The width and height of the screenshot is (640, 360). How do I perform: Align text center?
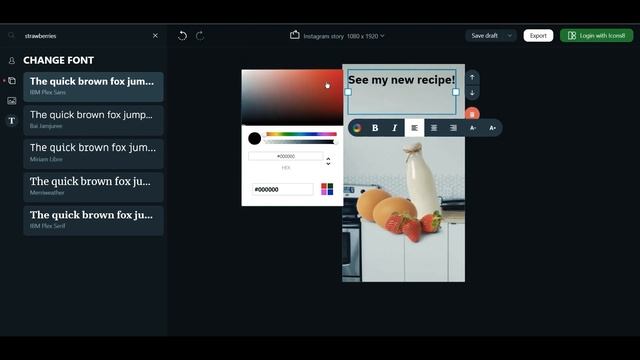[x=434, y=128]
